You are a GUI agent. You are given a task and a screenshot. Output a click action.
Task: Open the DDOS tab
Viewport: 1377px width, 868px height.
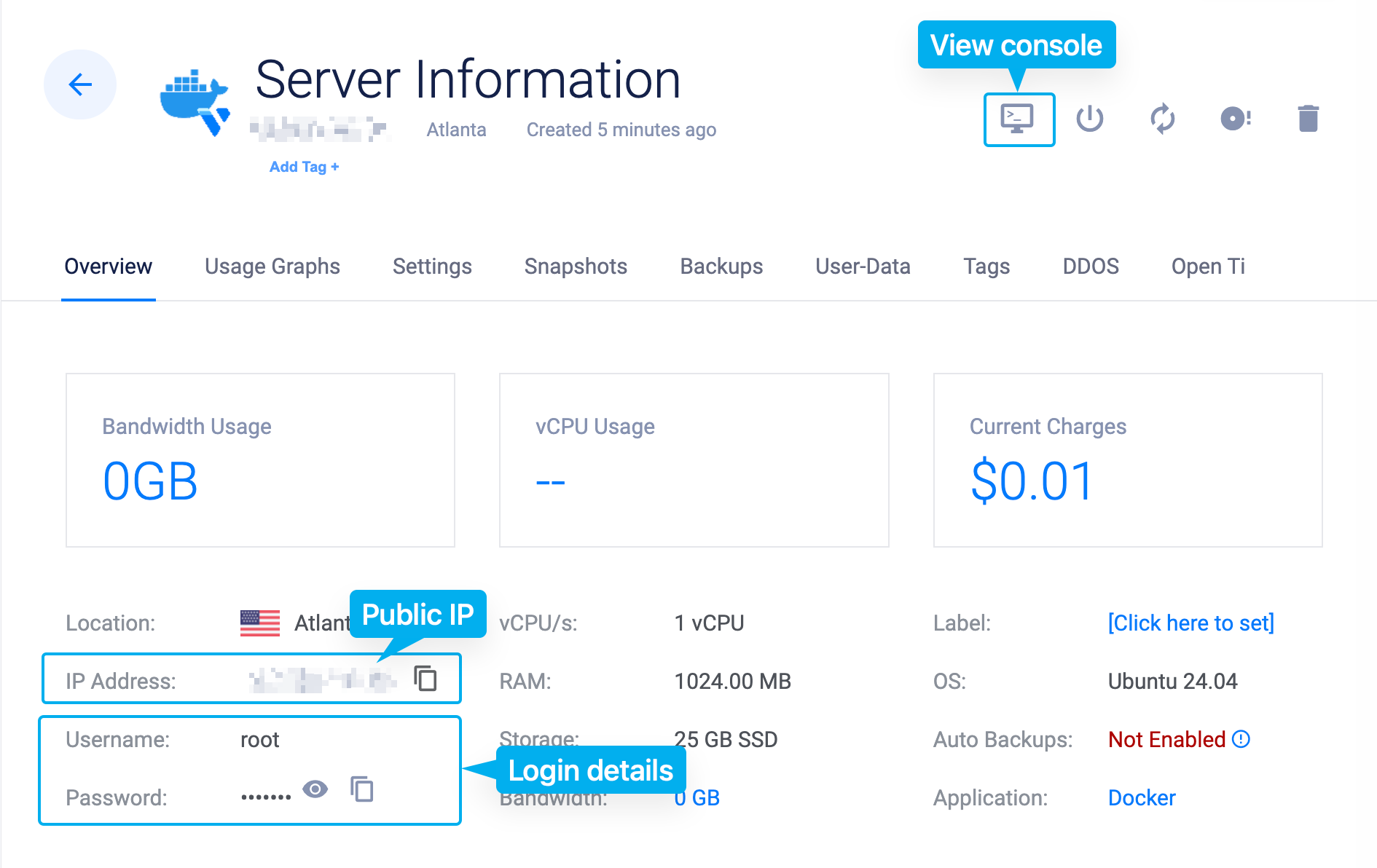1090,267
